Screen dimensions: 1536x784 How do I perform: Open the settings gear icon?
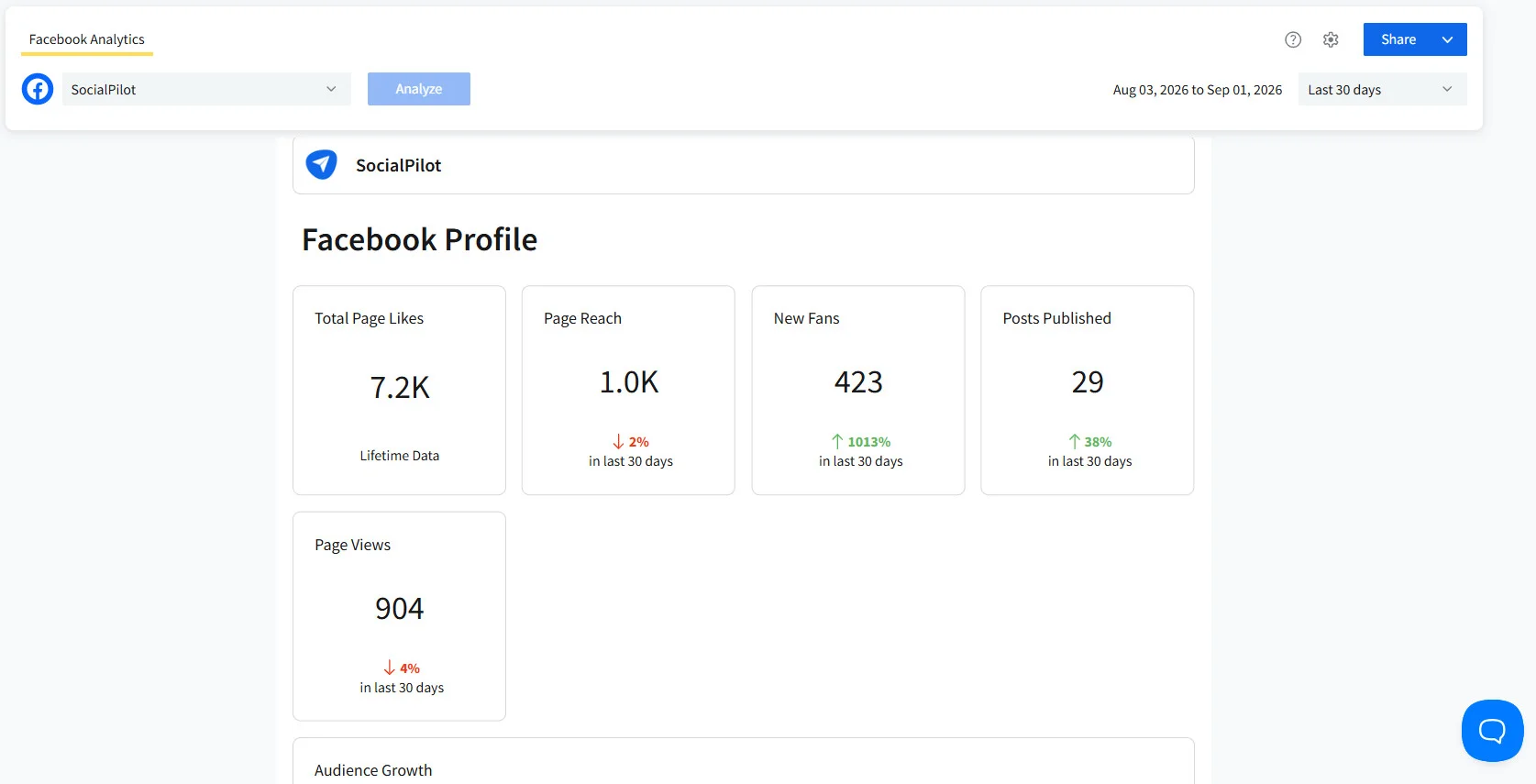[x=1331, y=39]
